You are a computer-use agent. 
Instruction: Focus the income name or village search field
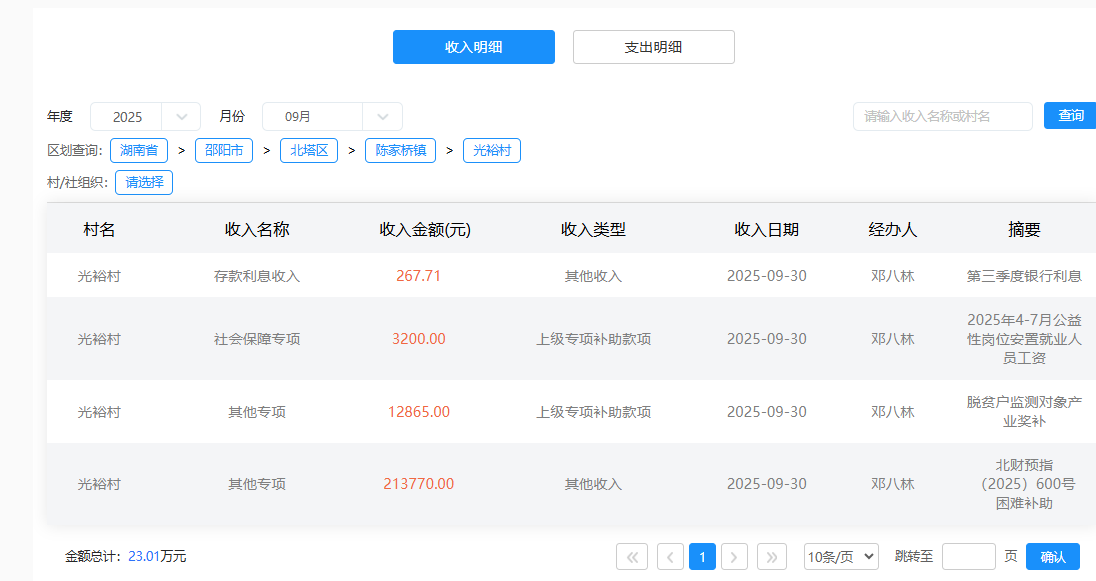click(x=942, y=116)
